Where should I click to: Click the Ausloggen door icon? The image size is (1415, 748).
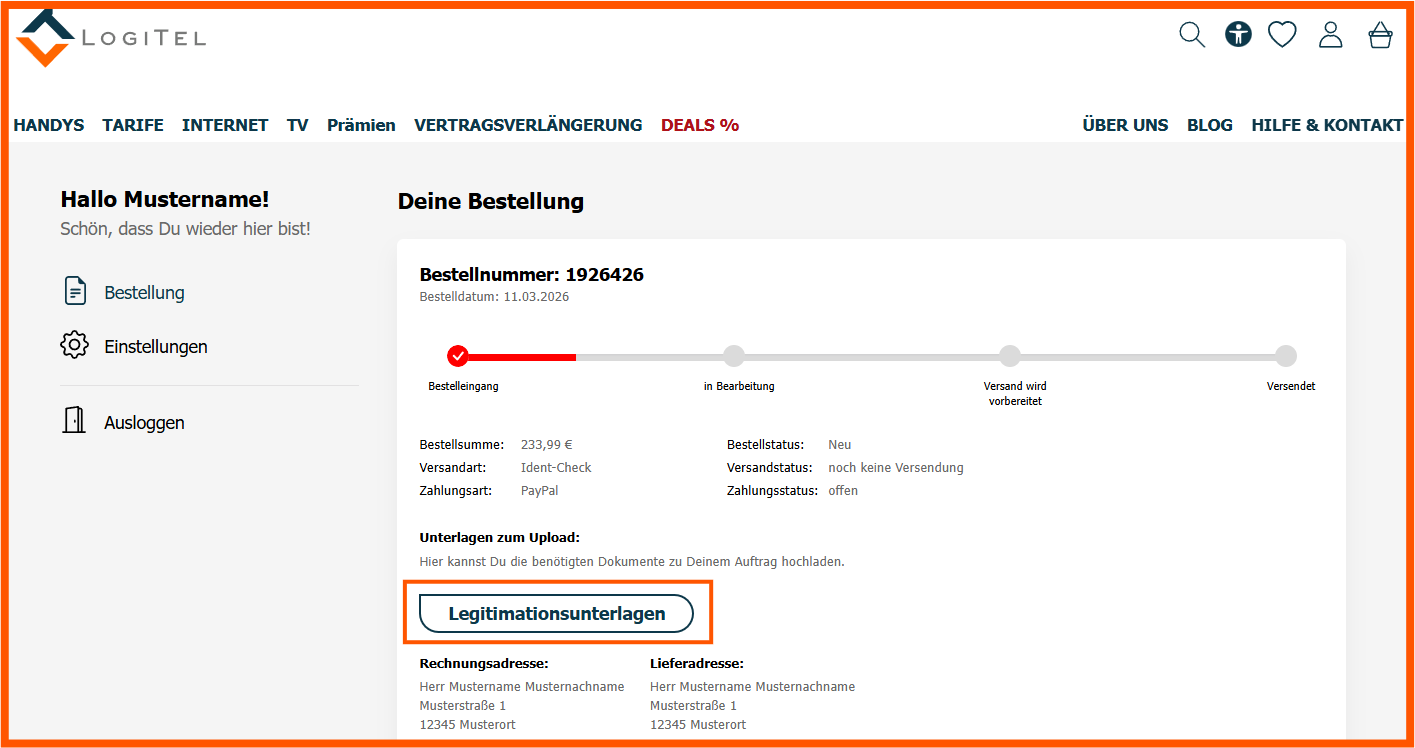tap(74, 421)
